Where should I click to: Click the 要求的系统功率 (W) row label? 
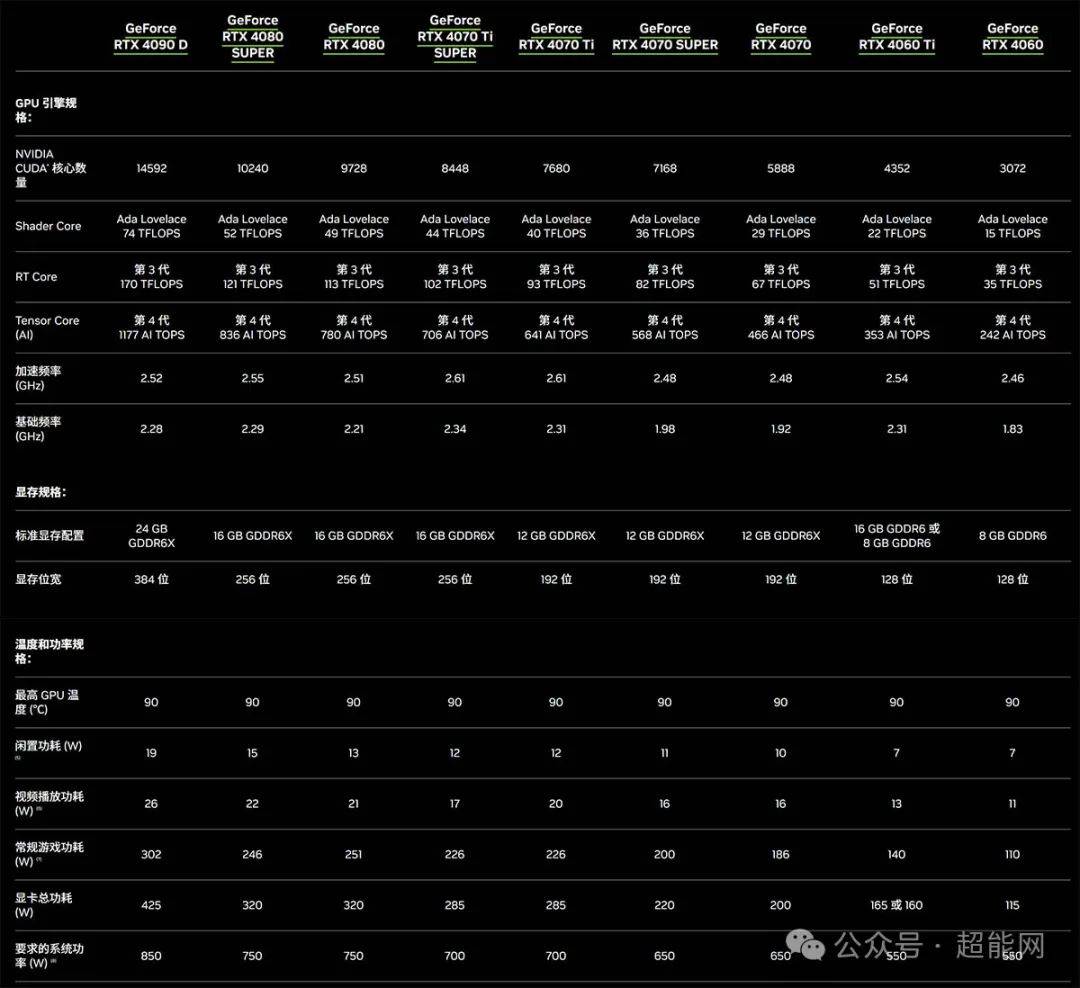(50, 956)
